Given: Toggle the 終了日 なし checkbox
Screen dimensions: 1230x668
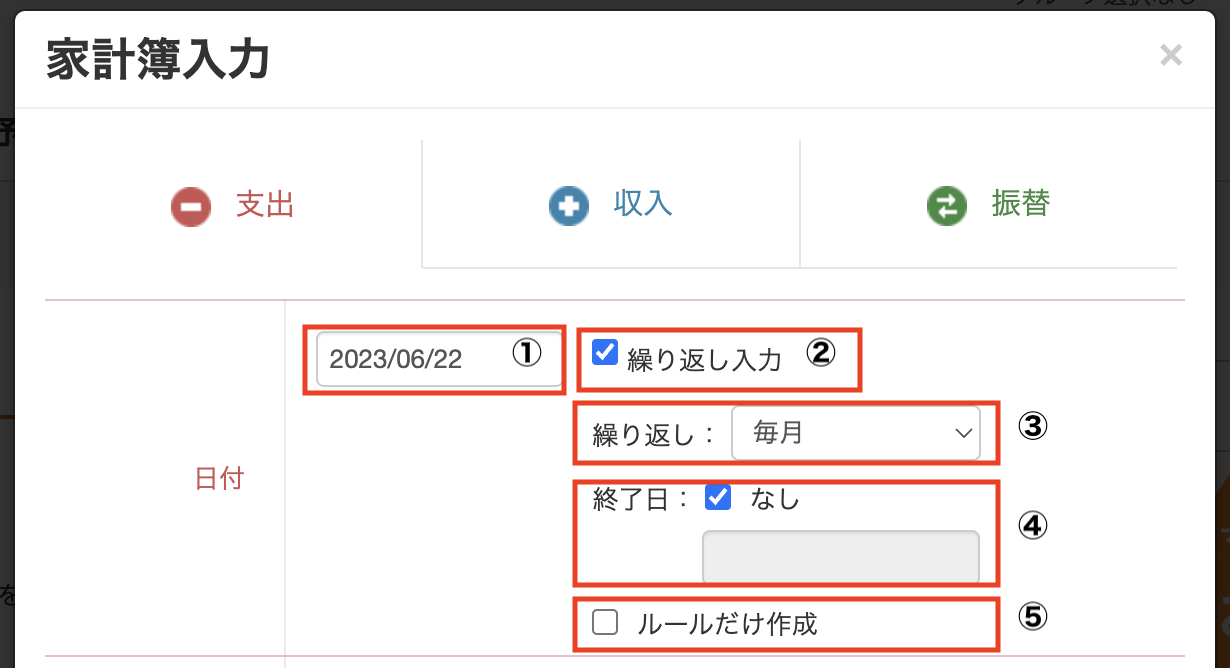Looking at the screenshot, I should coord(718,497).
